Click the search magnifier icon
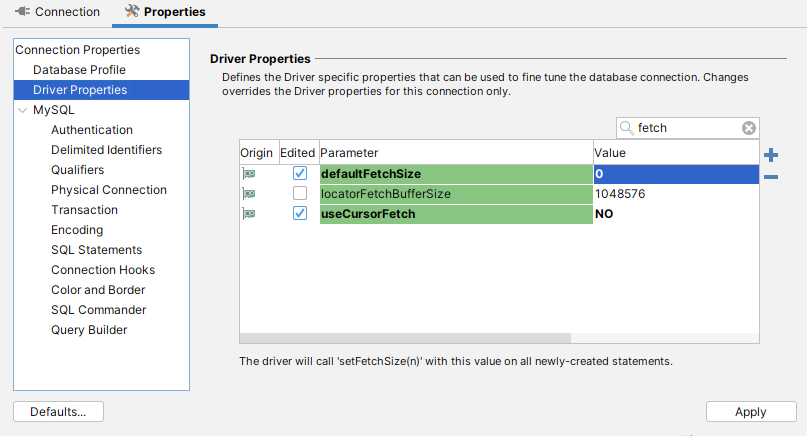The width and height of the screenshot is (807, 436). point(627,128)
